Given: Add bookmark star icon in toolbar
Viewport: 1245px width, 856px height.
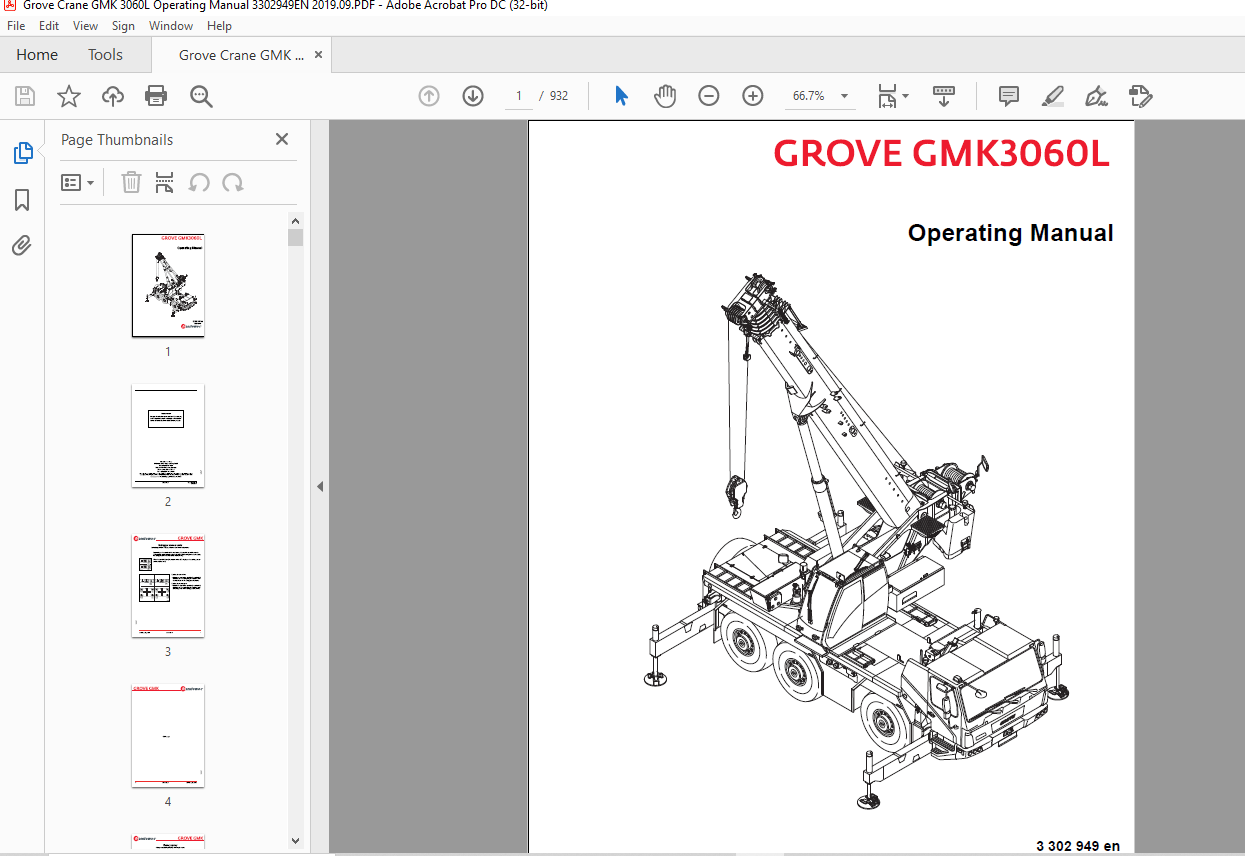Looking at the screenshot, I should 69,96.
